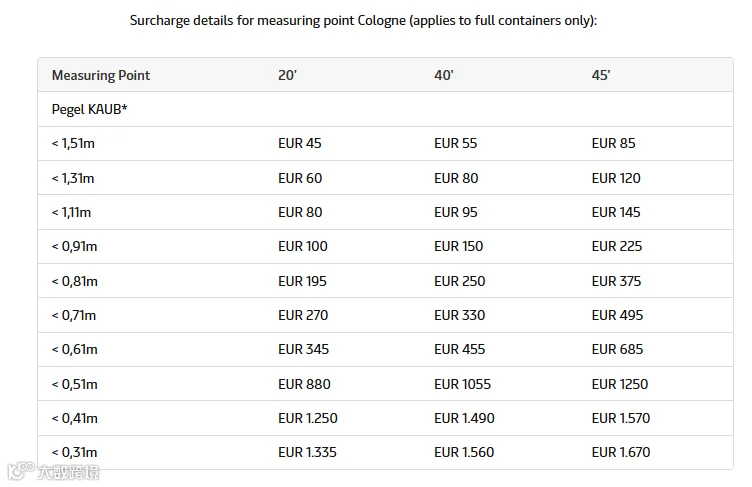Click the watermark logo icon

coord(21,471)
